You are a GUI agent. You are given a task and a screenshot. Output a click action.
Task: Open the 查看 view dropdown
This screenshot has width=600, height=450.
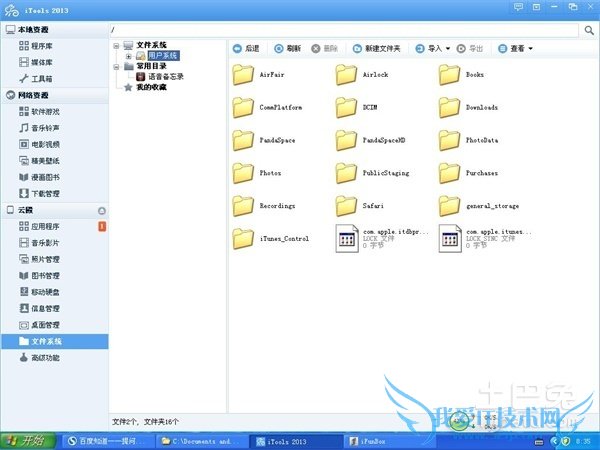click(515, 49)
